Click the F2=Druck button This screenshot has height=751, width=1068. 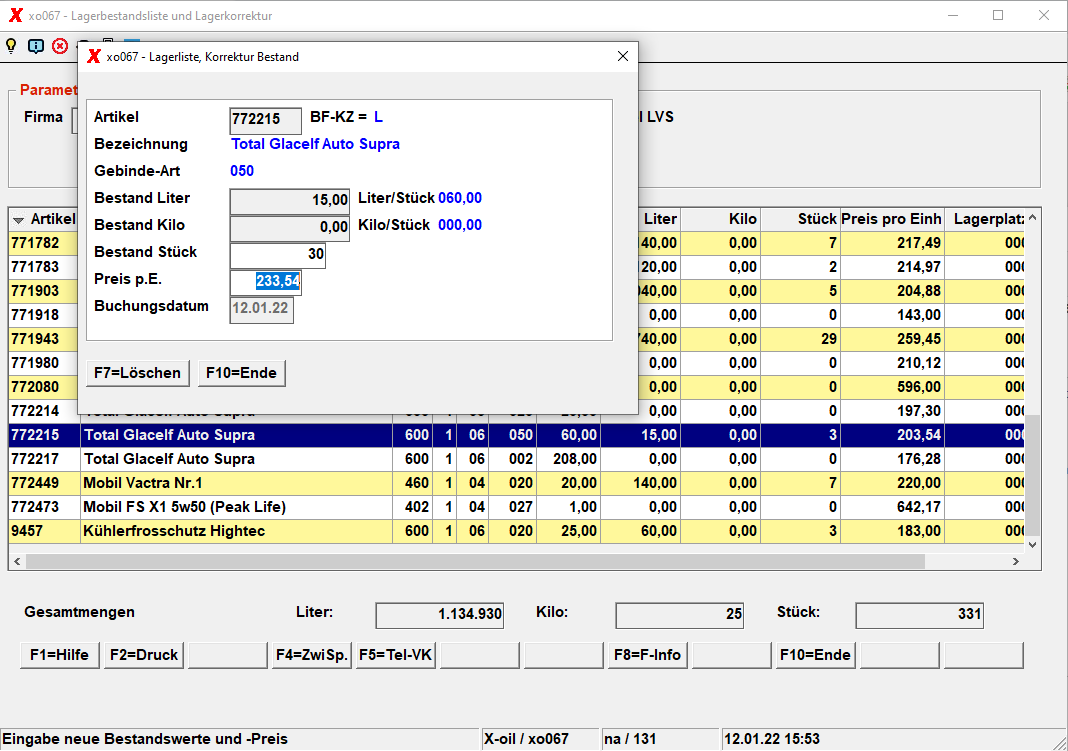(144, 655)
